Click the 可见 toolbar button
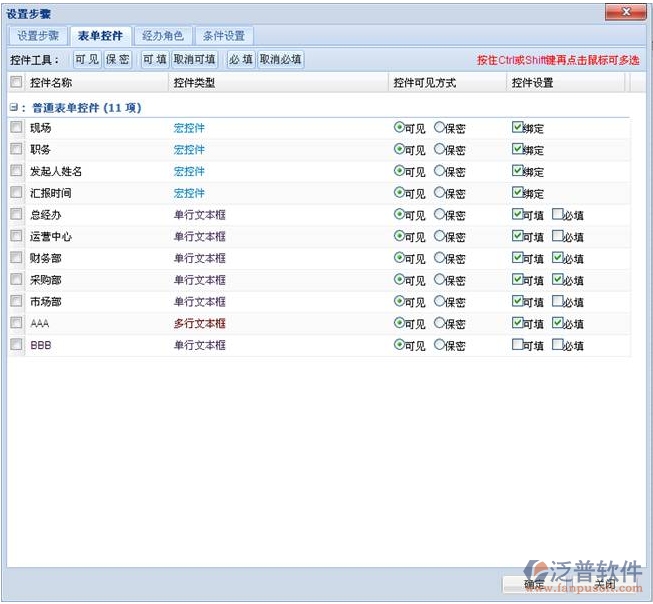This screenshot has height=604, width=653. coord(87,60)
